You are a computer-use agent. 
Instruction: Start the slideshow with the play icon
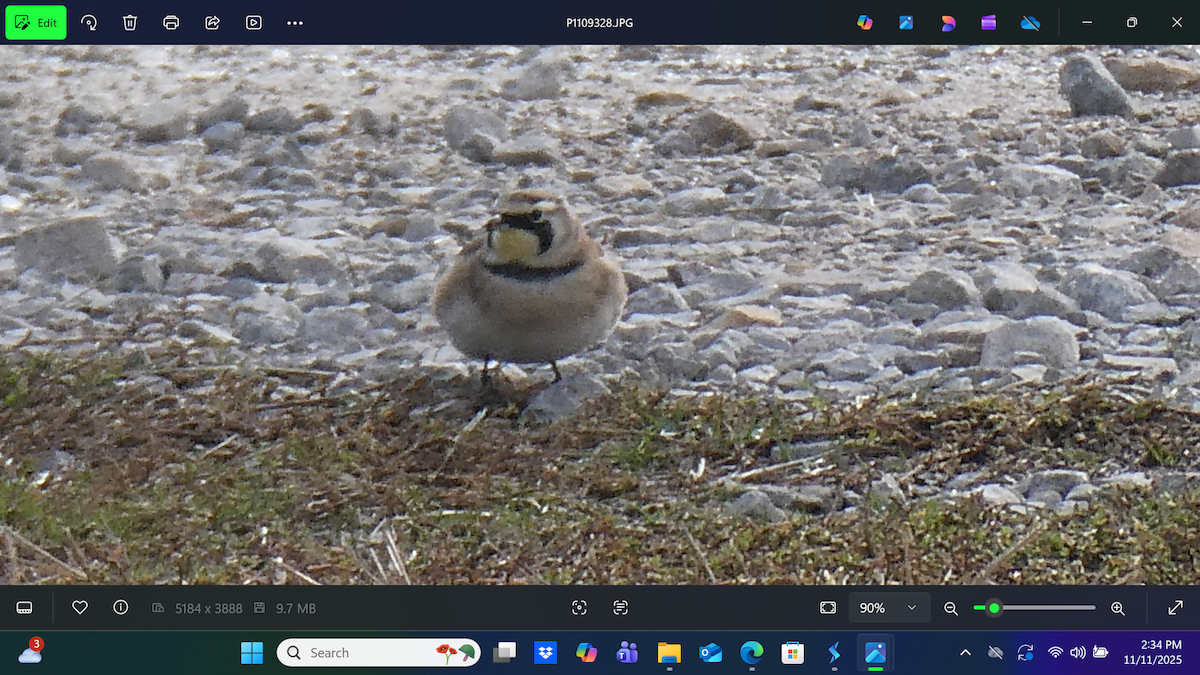pyautogui.click(x=254, y=22)
